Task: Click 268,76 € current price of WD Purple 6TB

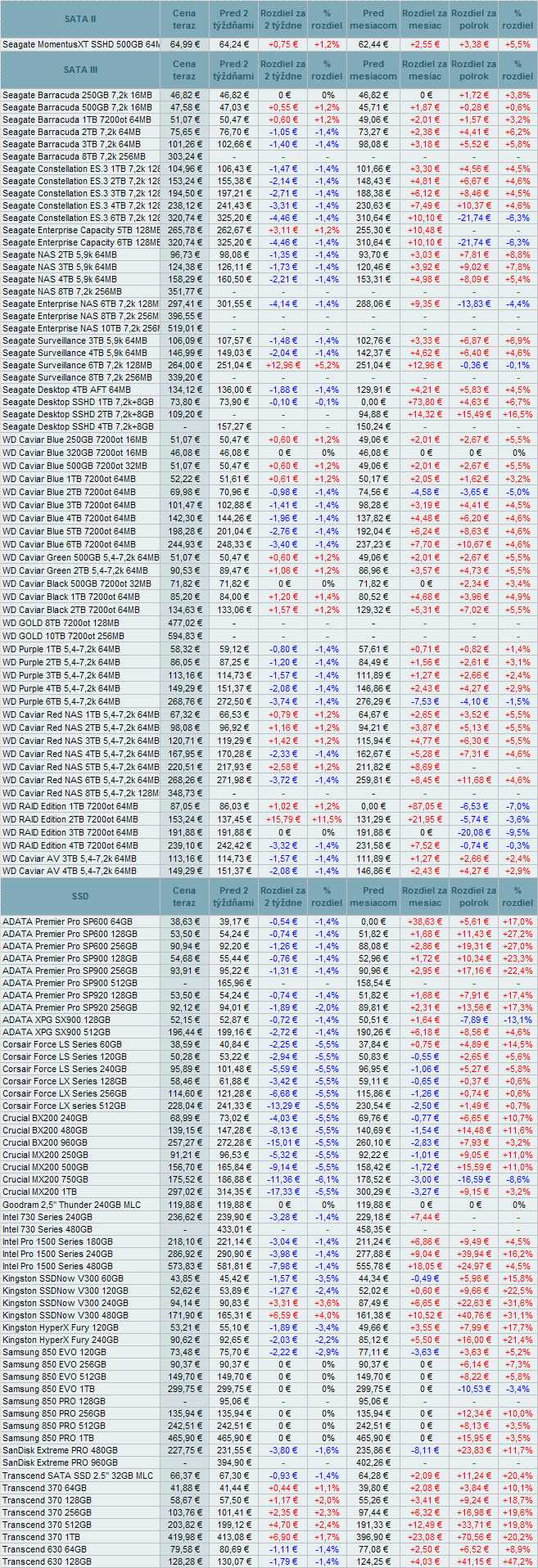Action: [185, 701]
